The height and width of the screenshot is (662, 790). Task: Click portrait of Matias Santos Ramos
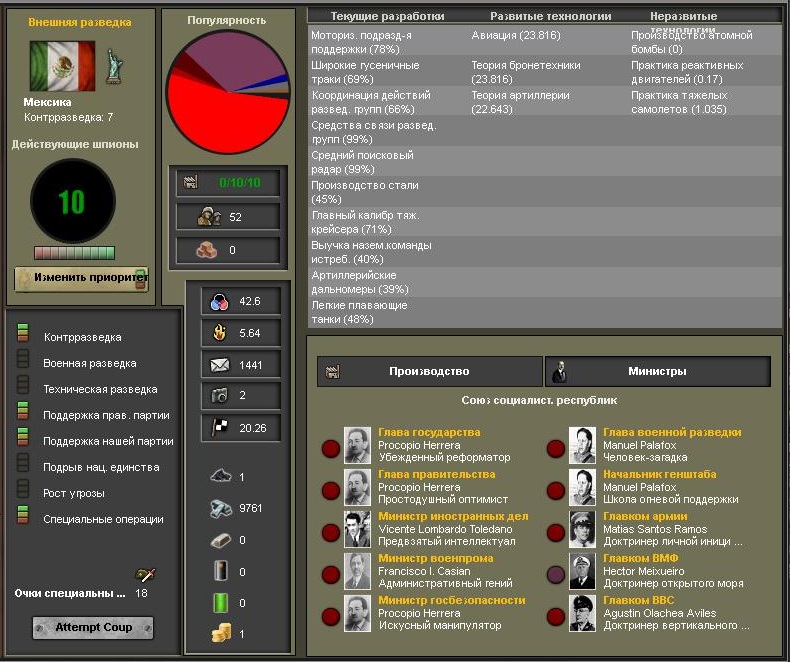(582, 529)
